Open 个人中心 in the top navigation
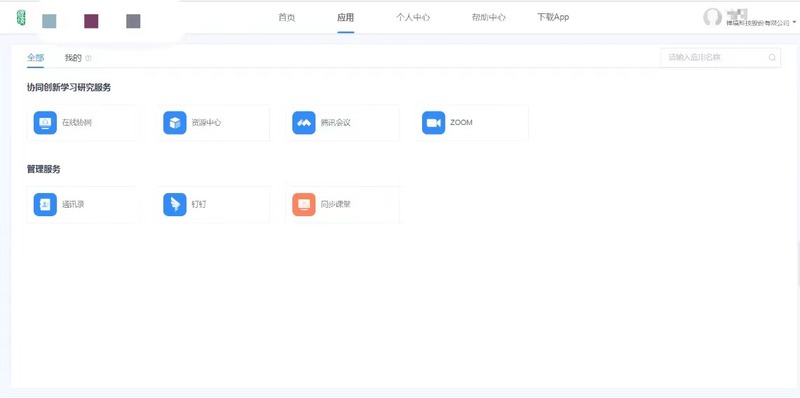Screen dimensions: 800x398 tap(413, 17)
